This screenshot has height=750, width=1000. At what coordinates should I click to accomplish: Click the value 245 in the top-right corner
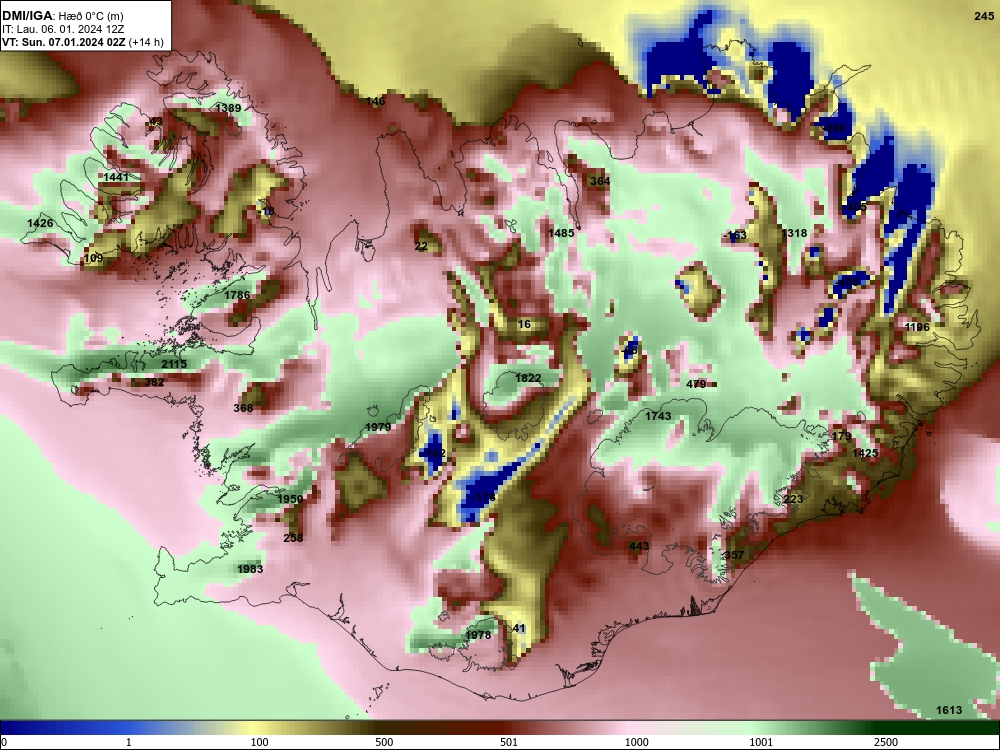tap(984, 17)
